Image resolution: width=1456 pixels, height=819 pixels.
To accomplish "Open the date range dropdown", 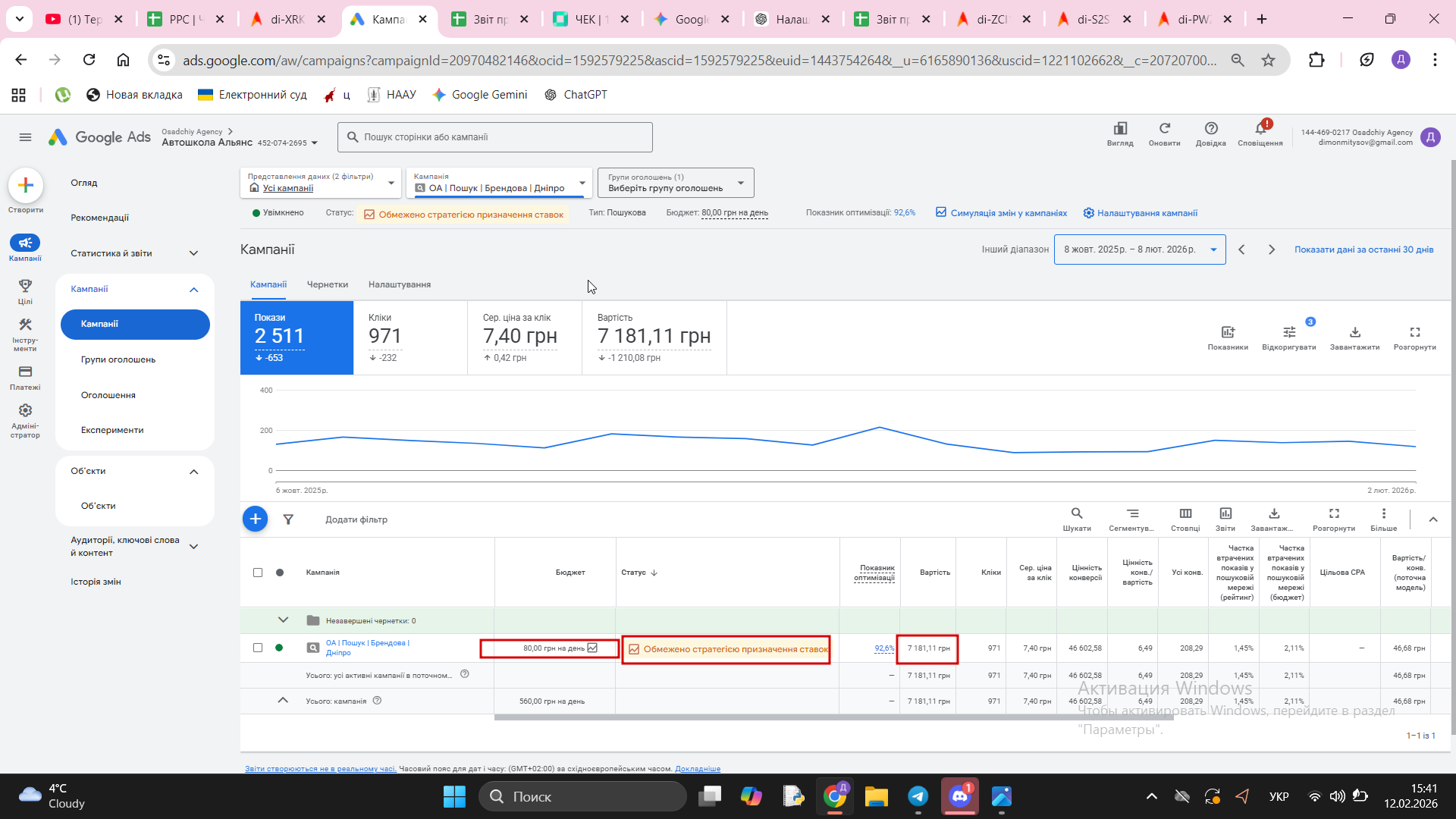I will click(x=1139, y=249).
